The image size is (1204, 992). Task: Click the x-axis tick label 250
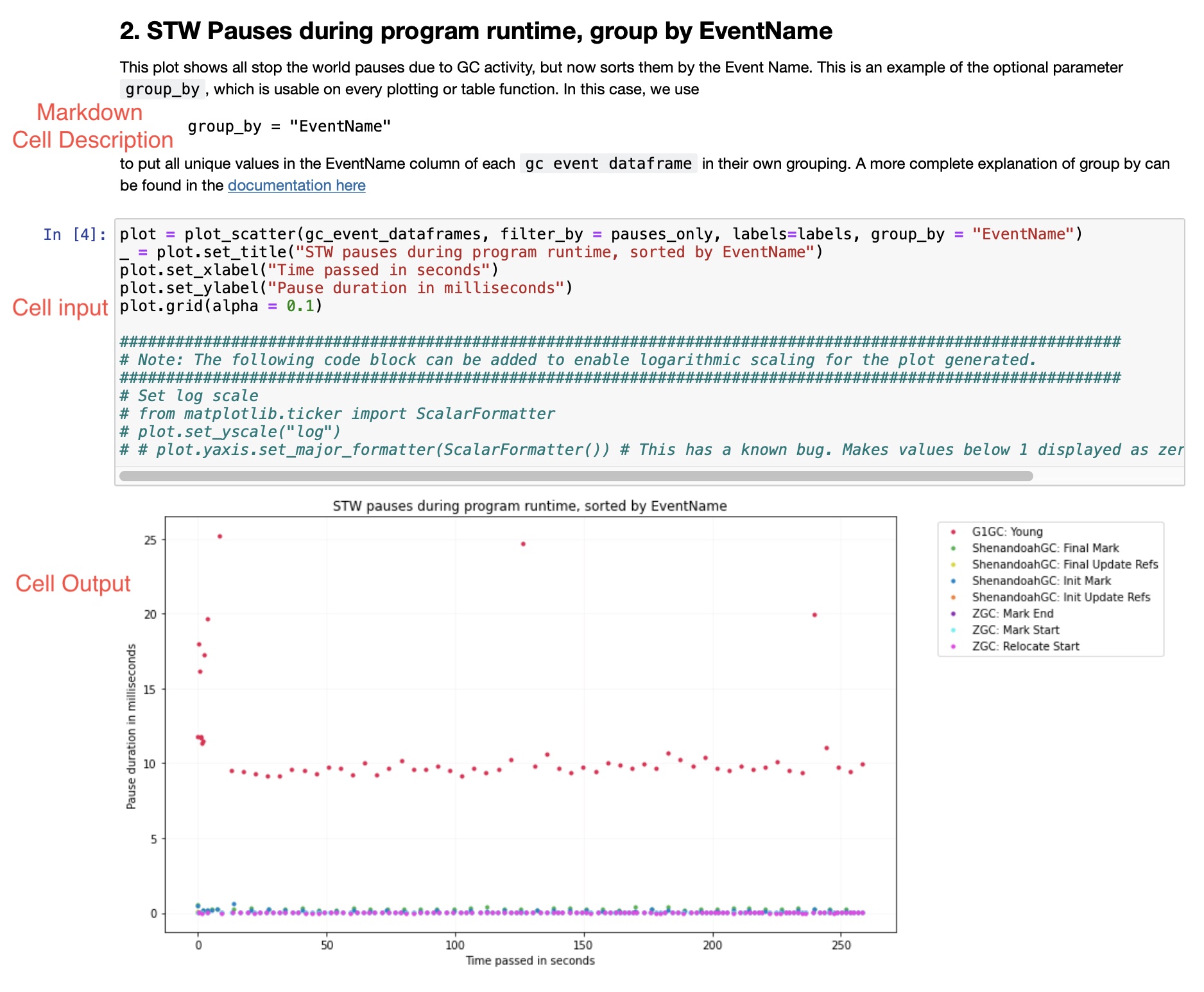click(x=841, y=945)
